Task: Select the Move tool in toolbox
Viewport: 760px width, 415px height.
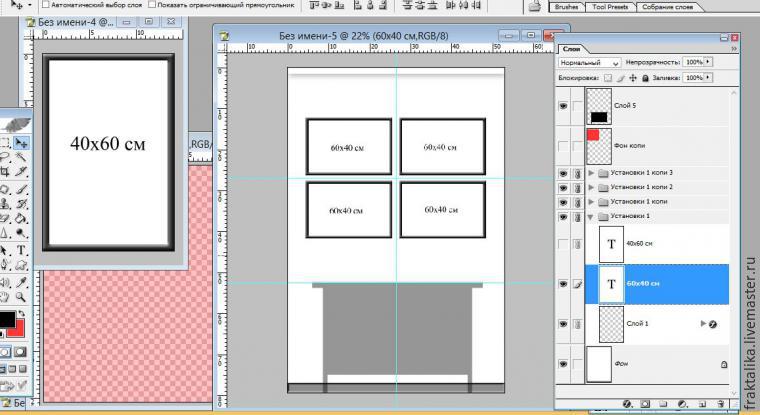Action: tap(22, 143)
